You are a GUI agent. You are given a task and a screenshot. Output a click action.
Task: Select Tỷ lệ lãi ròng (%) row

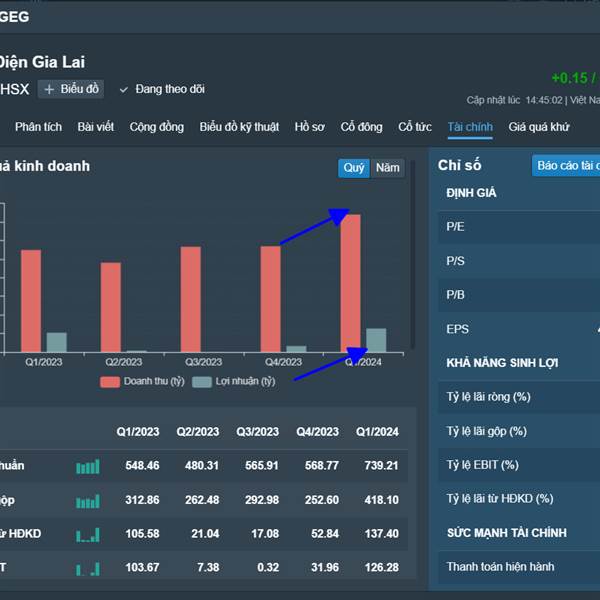tap(519, 397)
